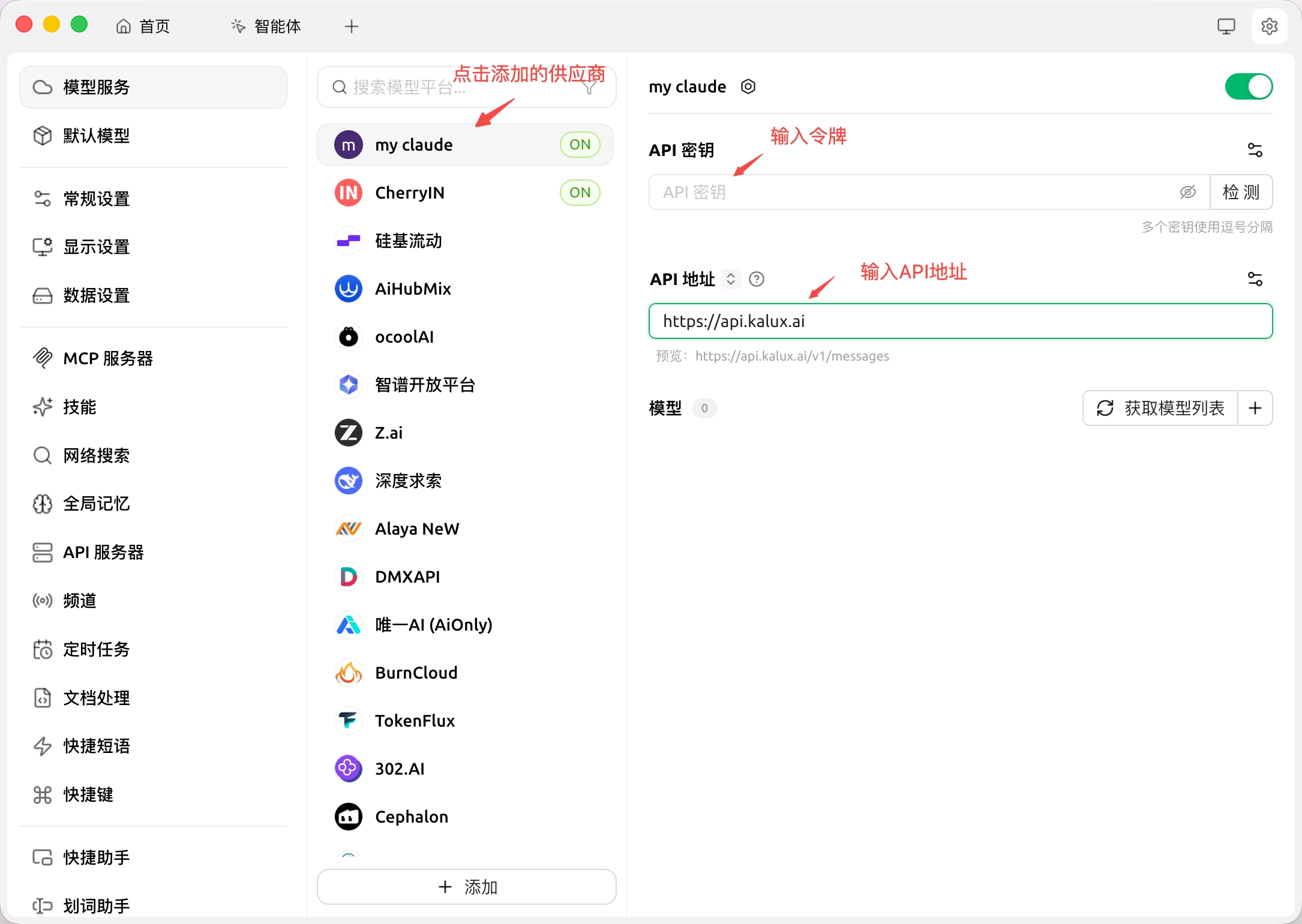Open the 频道 channels section
1302x924 pixels.
[153, 601]
